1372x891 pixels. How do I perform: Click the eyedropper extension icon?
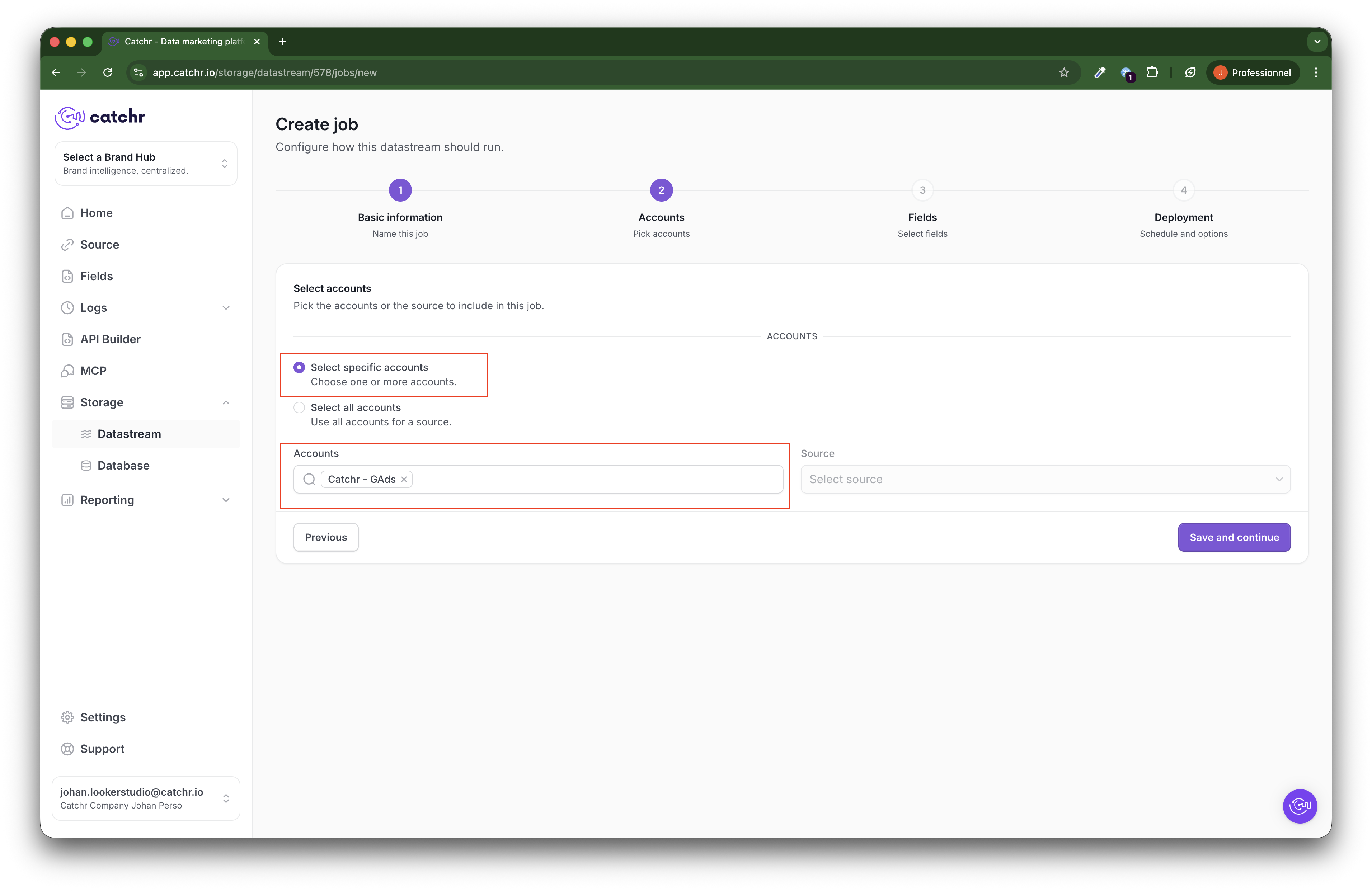point(1099,72)
